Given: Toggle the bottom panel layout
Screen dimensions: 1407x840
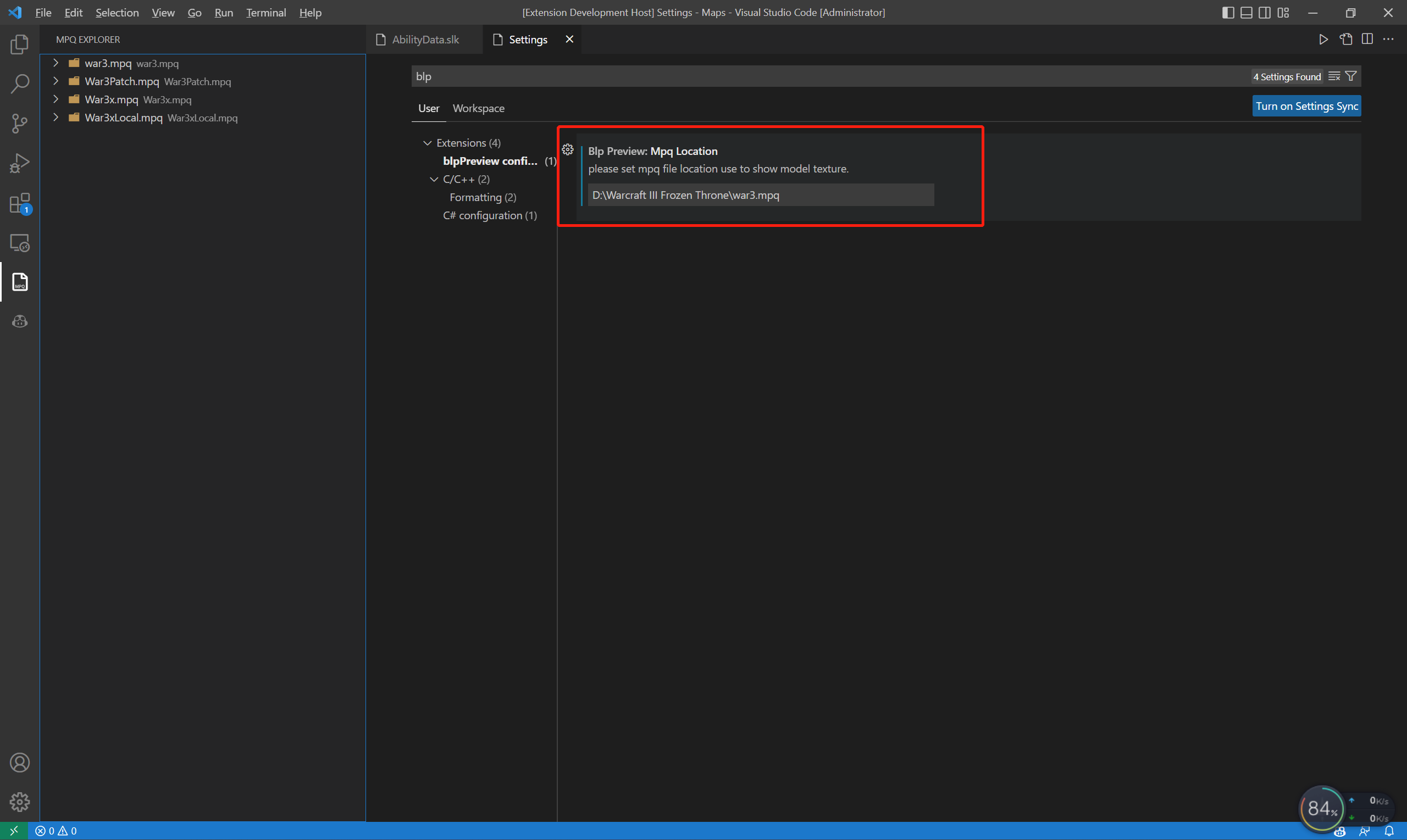Looking at the screenshot, I should click(x=1246, y=13).
